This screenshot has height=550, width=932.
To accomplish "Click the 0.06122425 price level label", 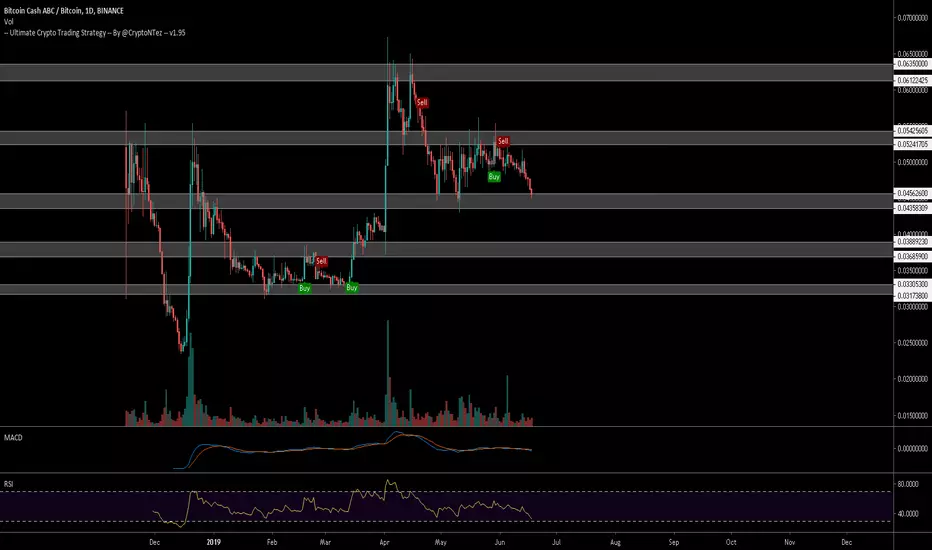I will point(912,80).
